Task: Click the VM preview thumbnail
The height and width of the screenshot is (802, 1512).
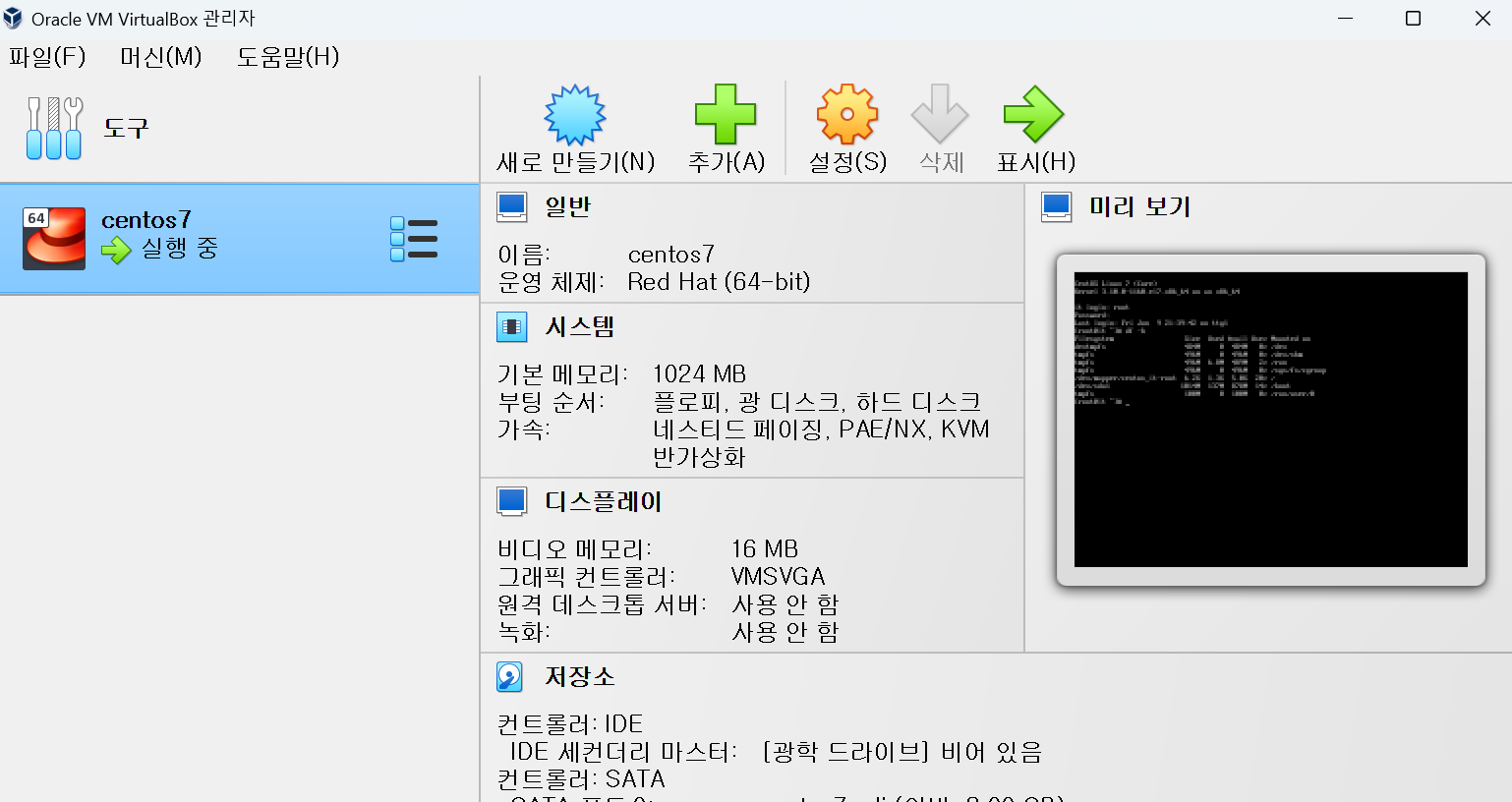Action: coord(1271,420)
